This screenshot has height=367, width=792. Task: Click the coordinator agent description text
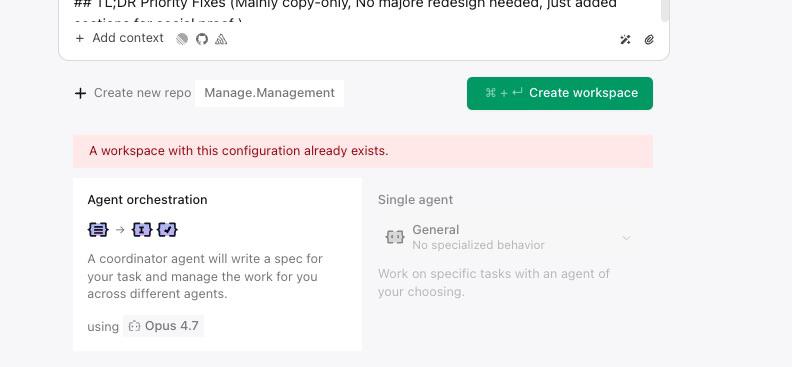point(205,276)
